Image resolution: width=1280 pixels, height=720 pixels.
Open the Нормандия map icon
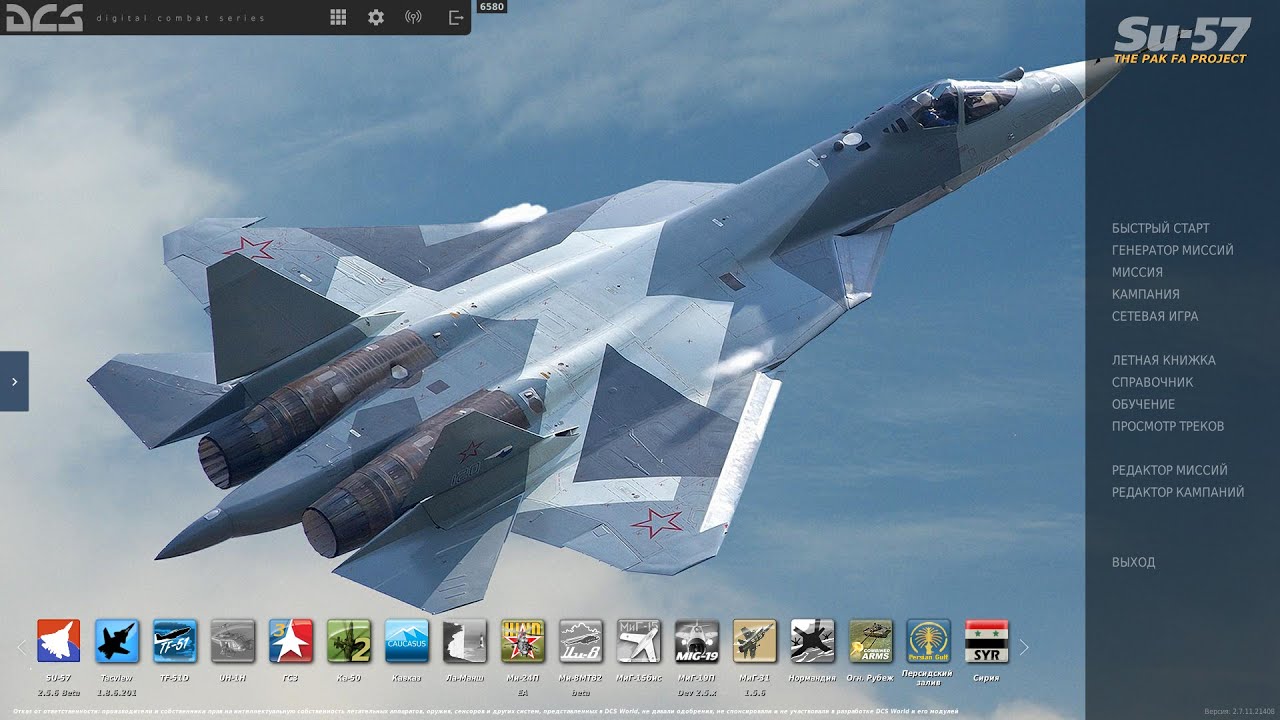tap(812, 641)
